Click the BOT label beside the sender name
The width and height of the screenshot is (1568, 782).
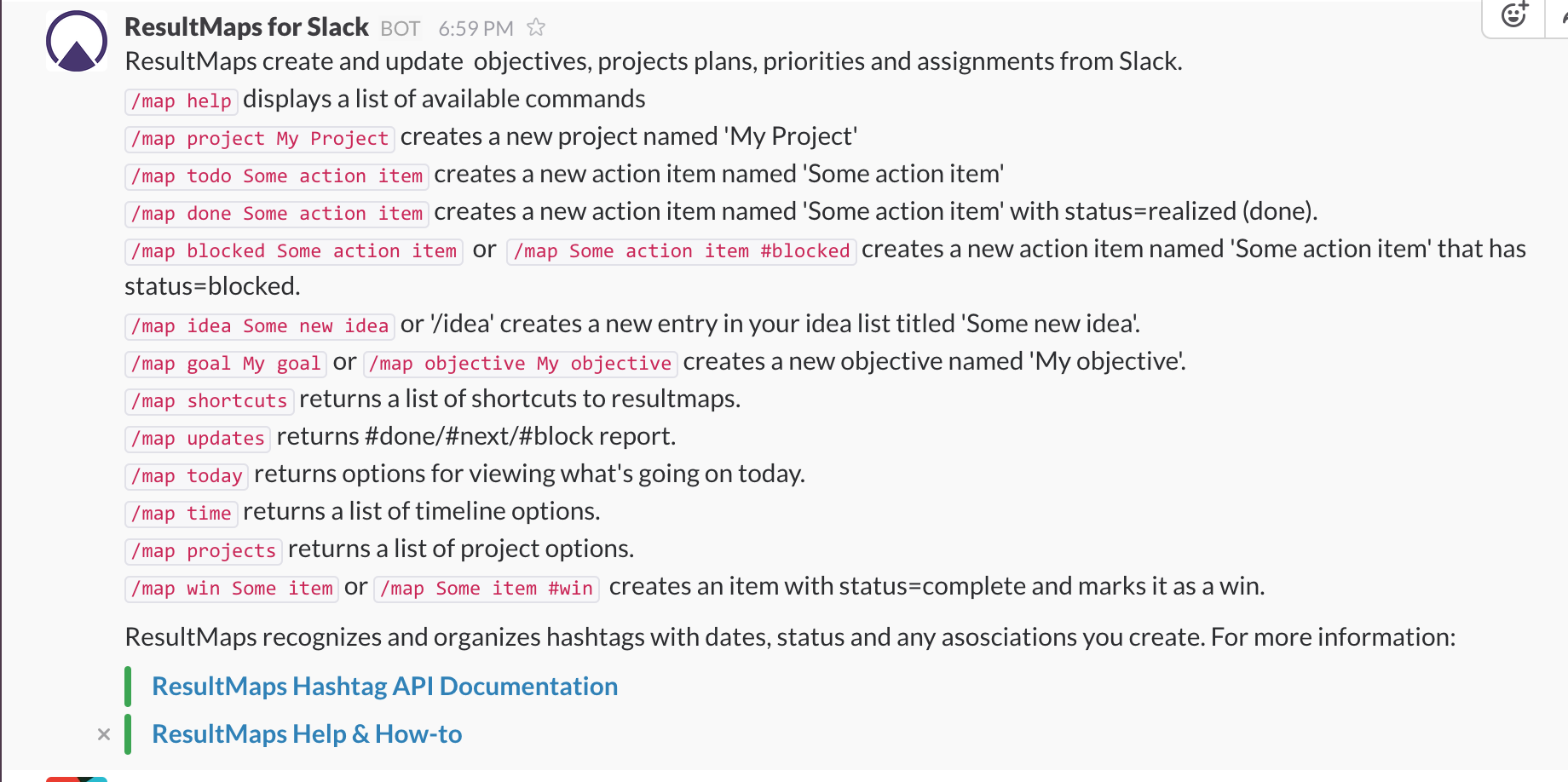[x=401, y=29]
